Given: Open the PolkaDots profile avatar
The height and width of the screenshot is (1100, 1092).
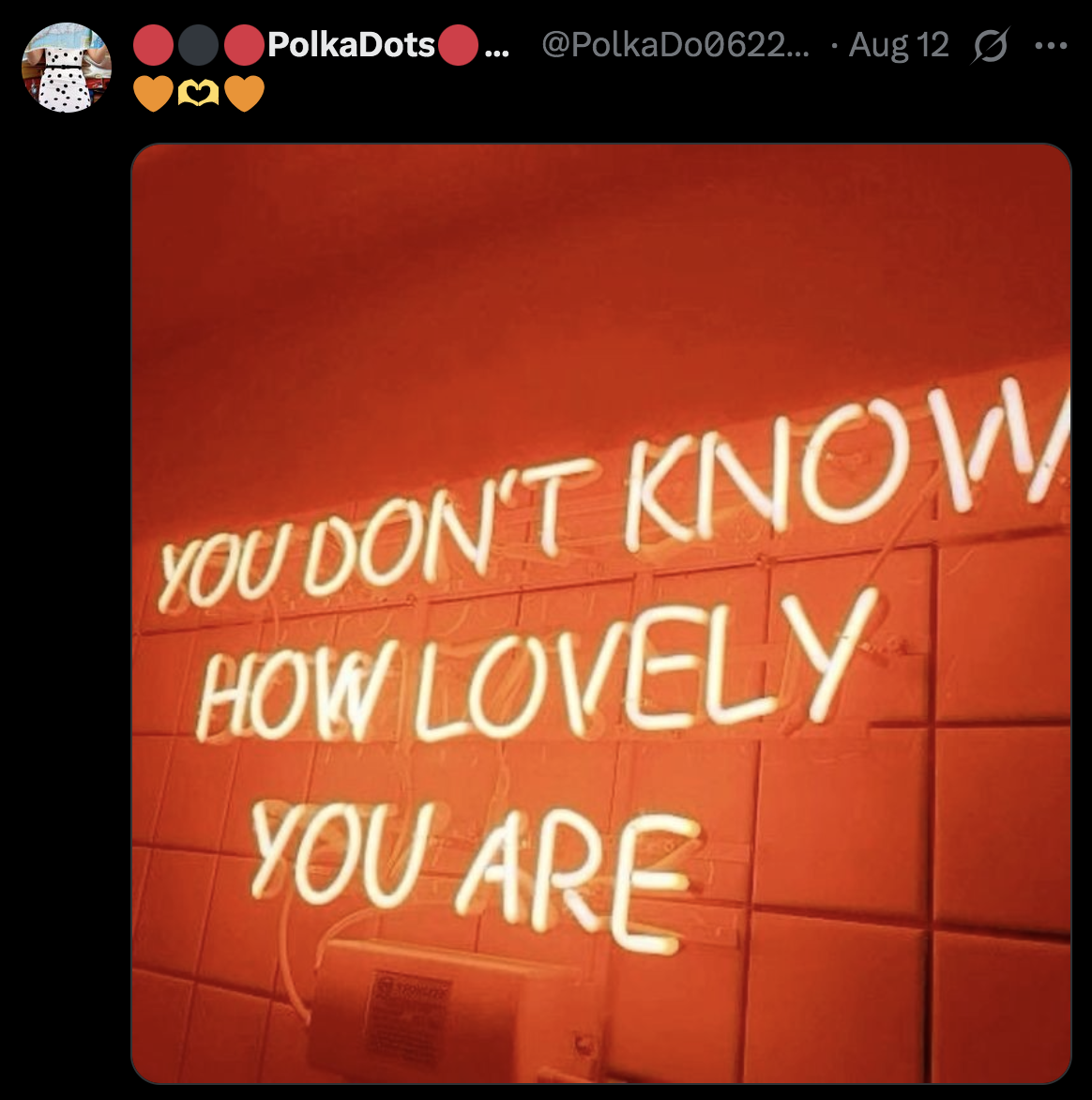Looking at the screenshot, I should pyautogui.click(x=67, y=68).
